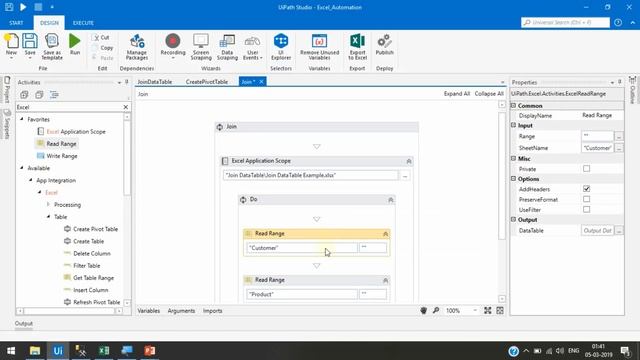
Task: Collapse the Options properties section
Action: (513, 179)
